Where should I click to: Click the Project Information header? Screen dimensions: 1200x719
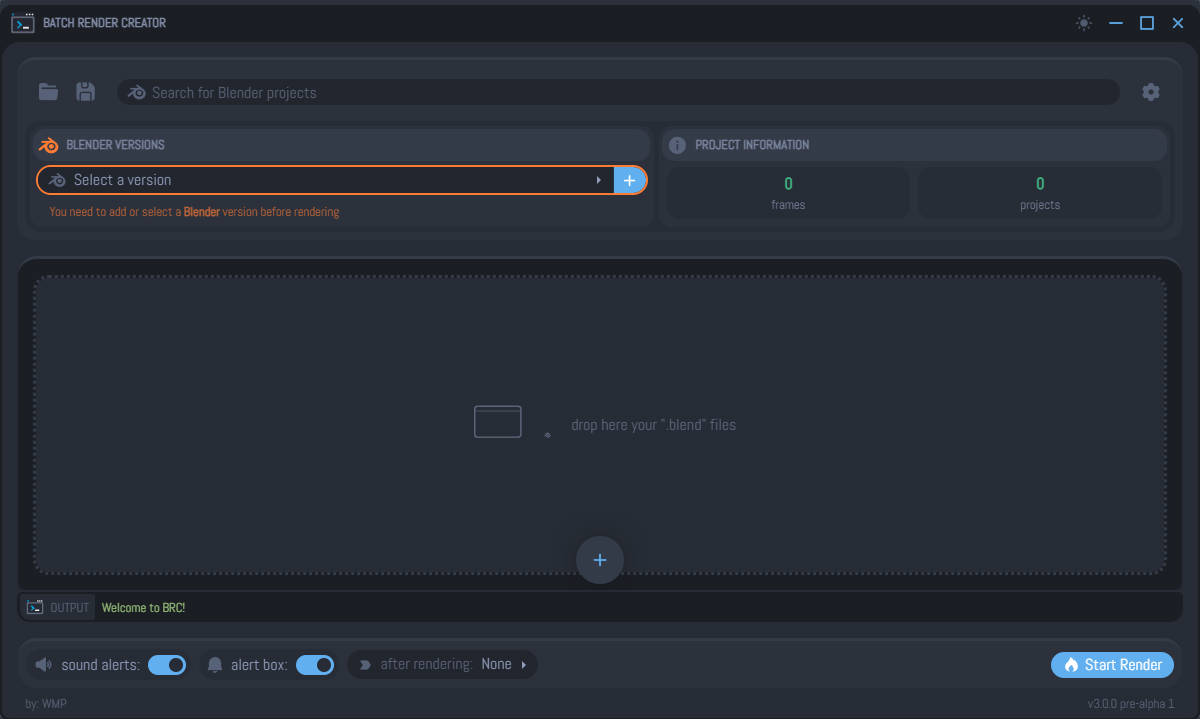tap(915, 145)
